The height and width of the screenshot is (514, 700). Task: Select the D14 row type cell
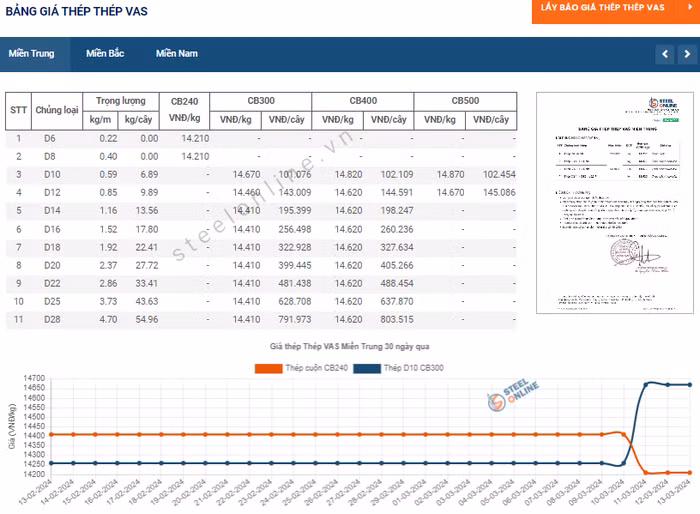pyautogui.click(x=52, y=210)
